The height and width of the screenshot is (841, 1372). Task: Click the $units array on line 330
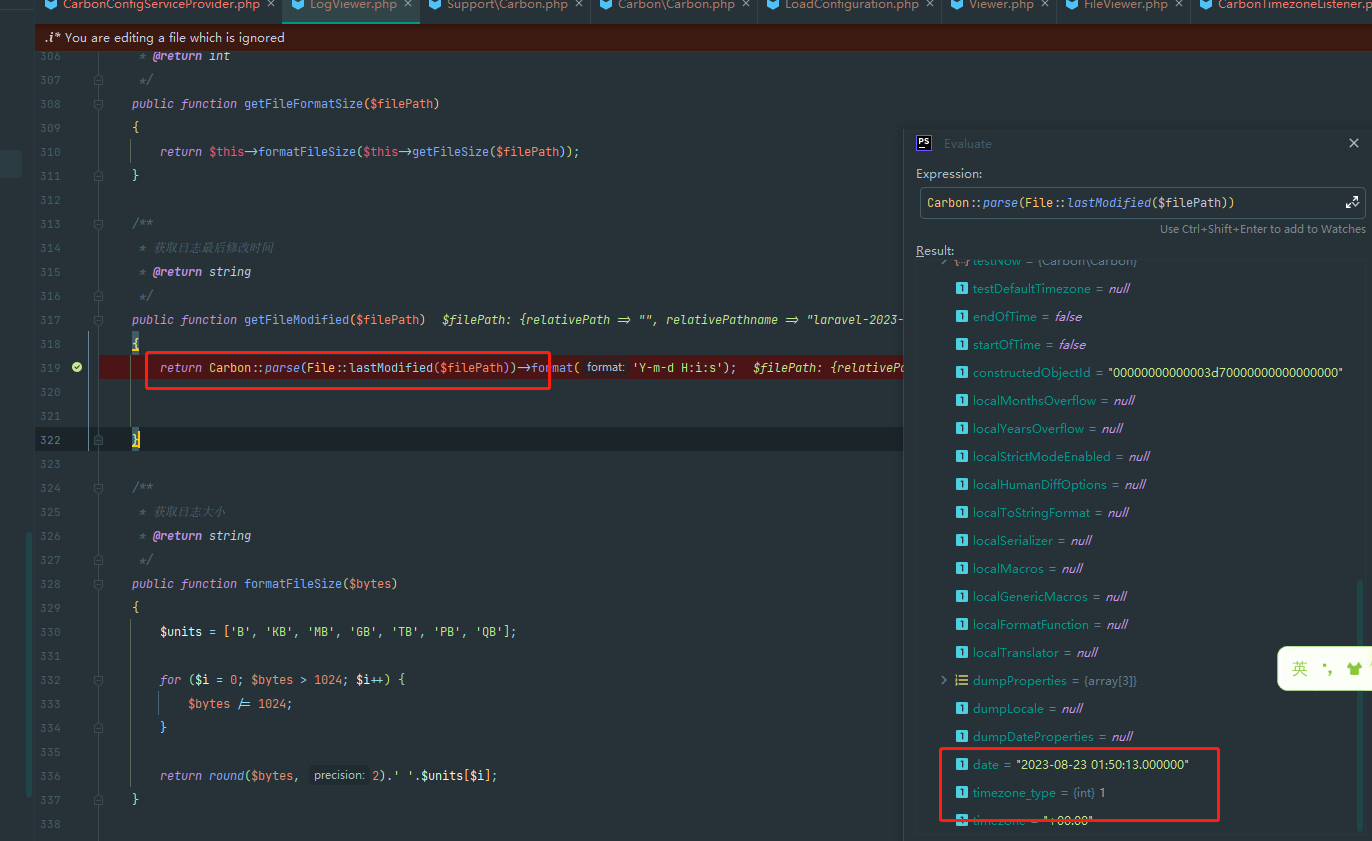point(181,632)
